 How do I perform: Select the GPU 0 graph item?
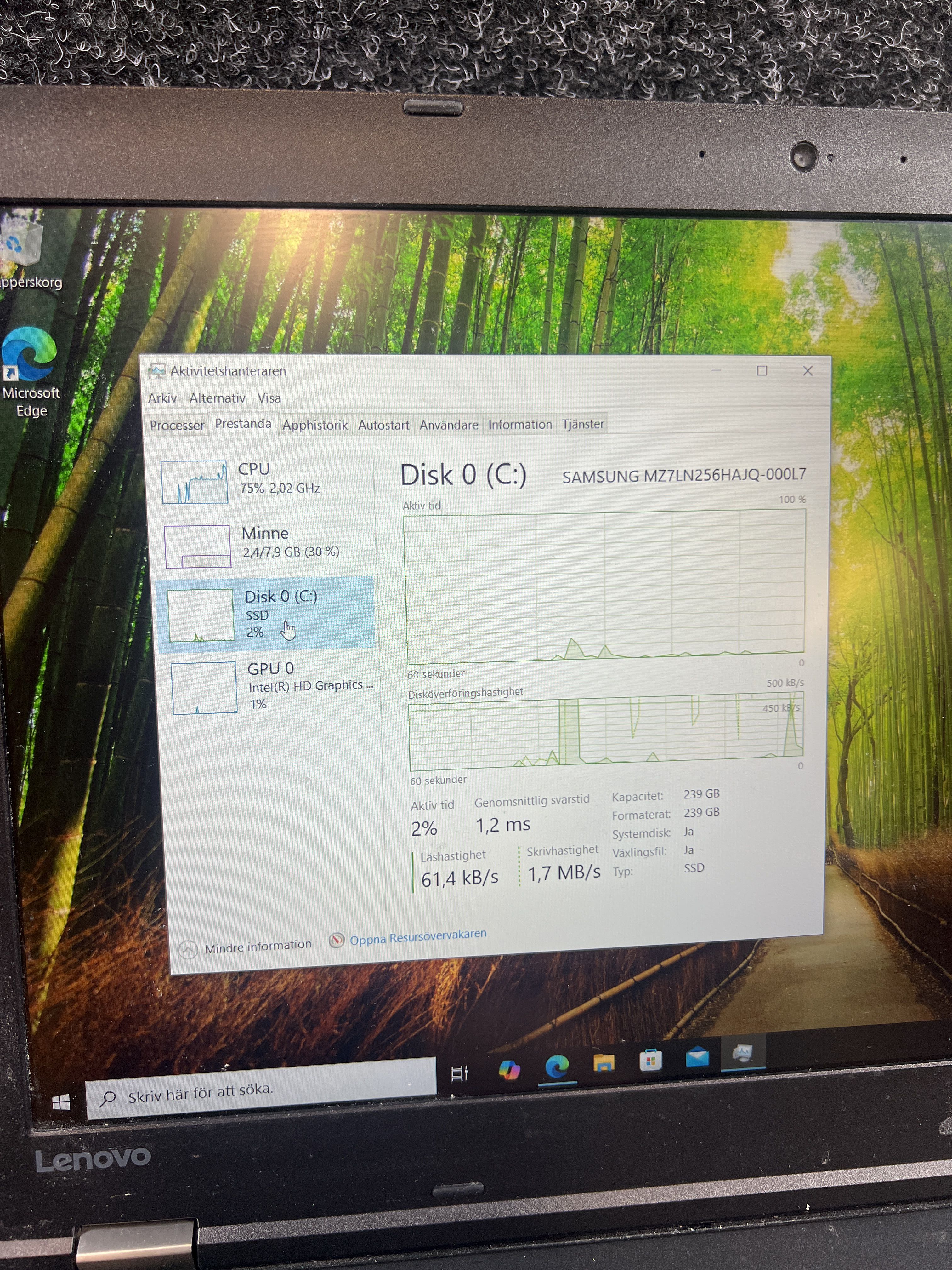(204, 687)
